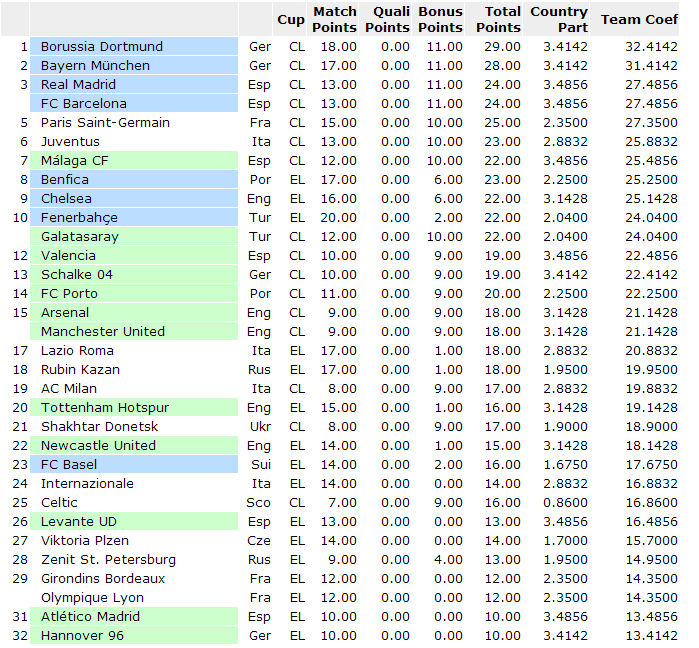Click Chelsea's 16.00 match points value
This screenshot has height=648, width=699.
point(338,199)
